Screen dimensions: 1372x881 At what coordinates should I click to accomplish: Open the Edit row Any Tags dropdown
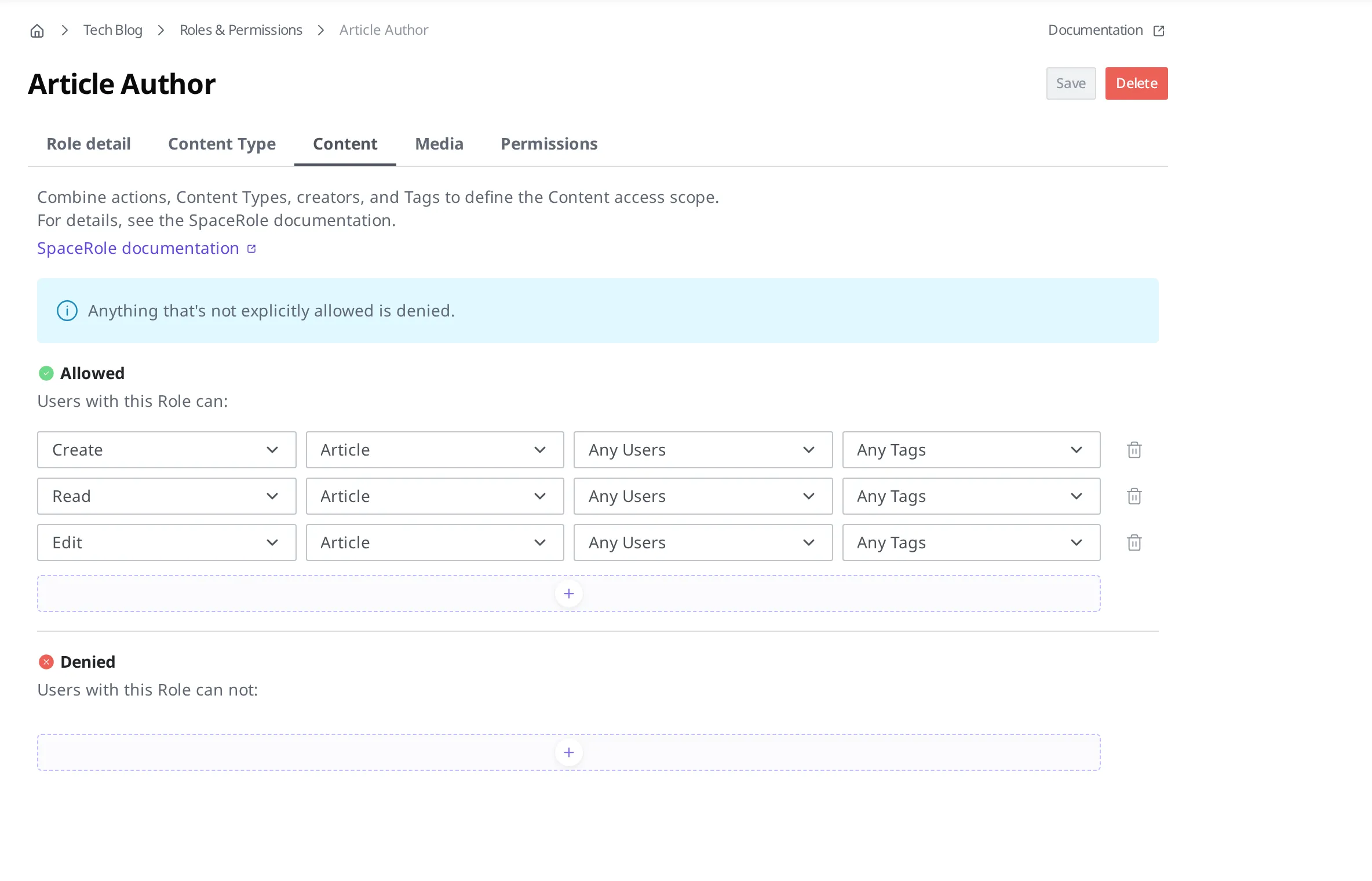(971, 543)
